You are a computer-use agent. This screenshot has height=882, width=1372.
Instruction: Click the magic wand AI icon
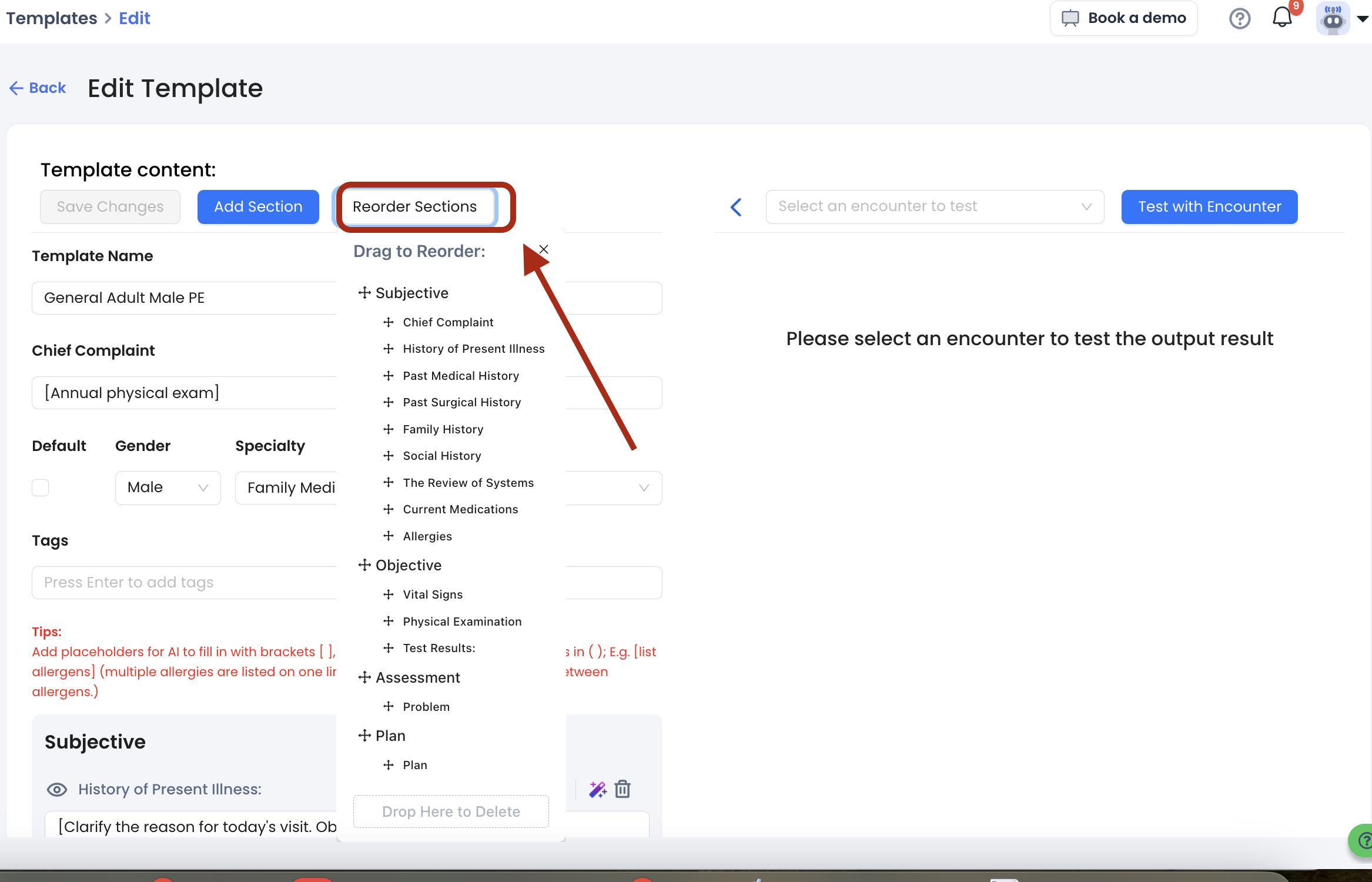click(598, 789)
